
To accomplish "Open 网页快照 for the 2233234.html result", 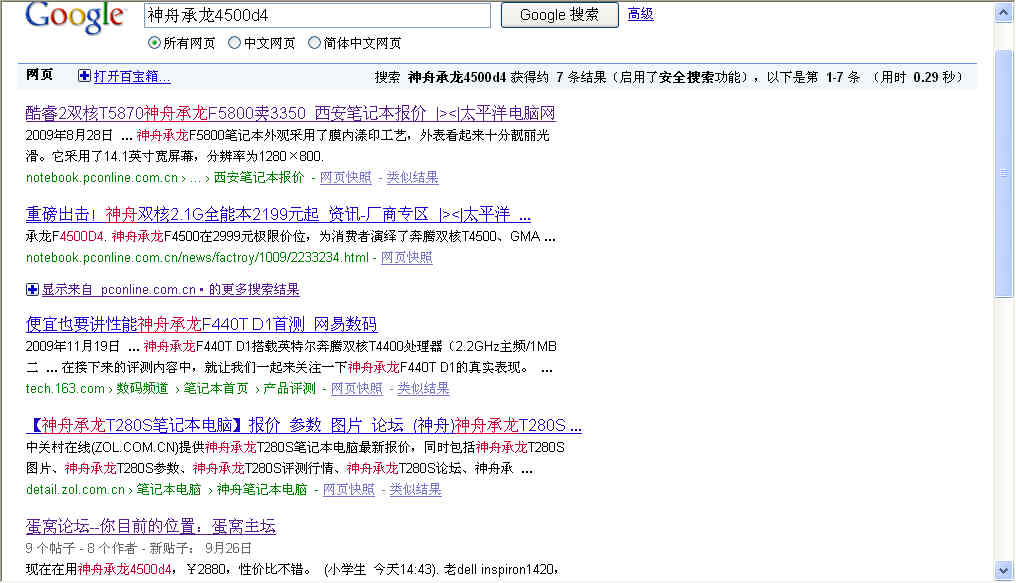I will 406,257.
